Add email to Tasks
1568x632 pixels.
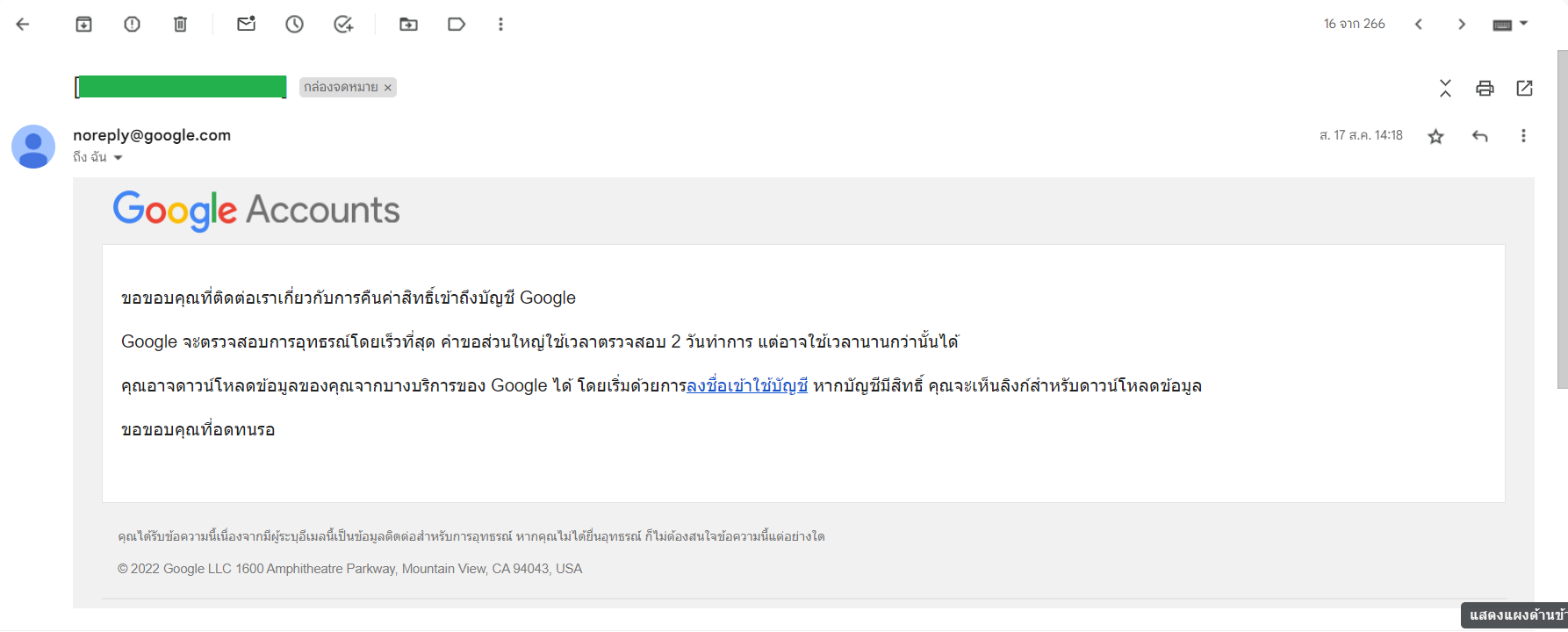343,25
